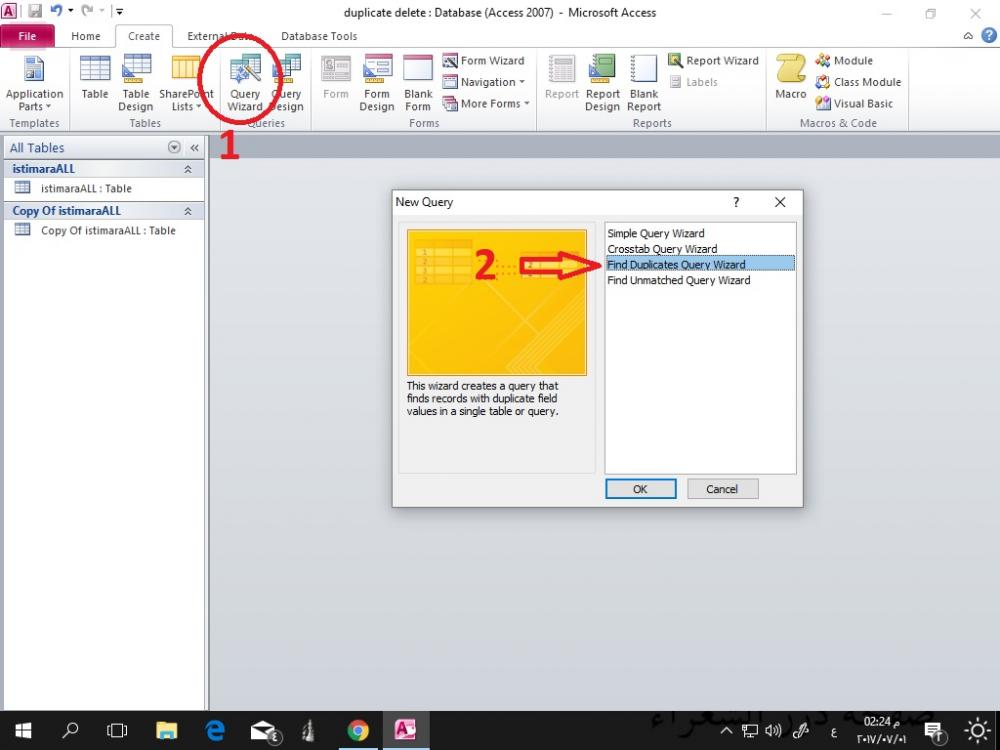Screen dimensions: 1000x750
Task: Click the Access icon on taskbar
Action: pyautogui.click(x=406, y=730)
